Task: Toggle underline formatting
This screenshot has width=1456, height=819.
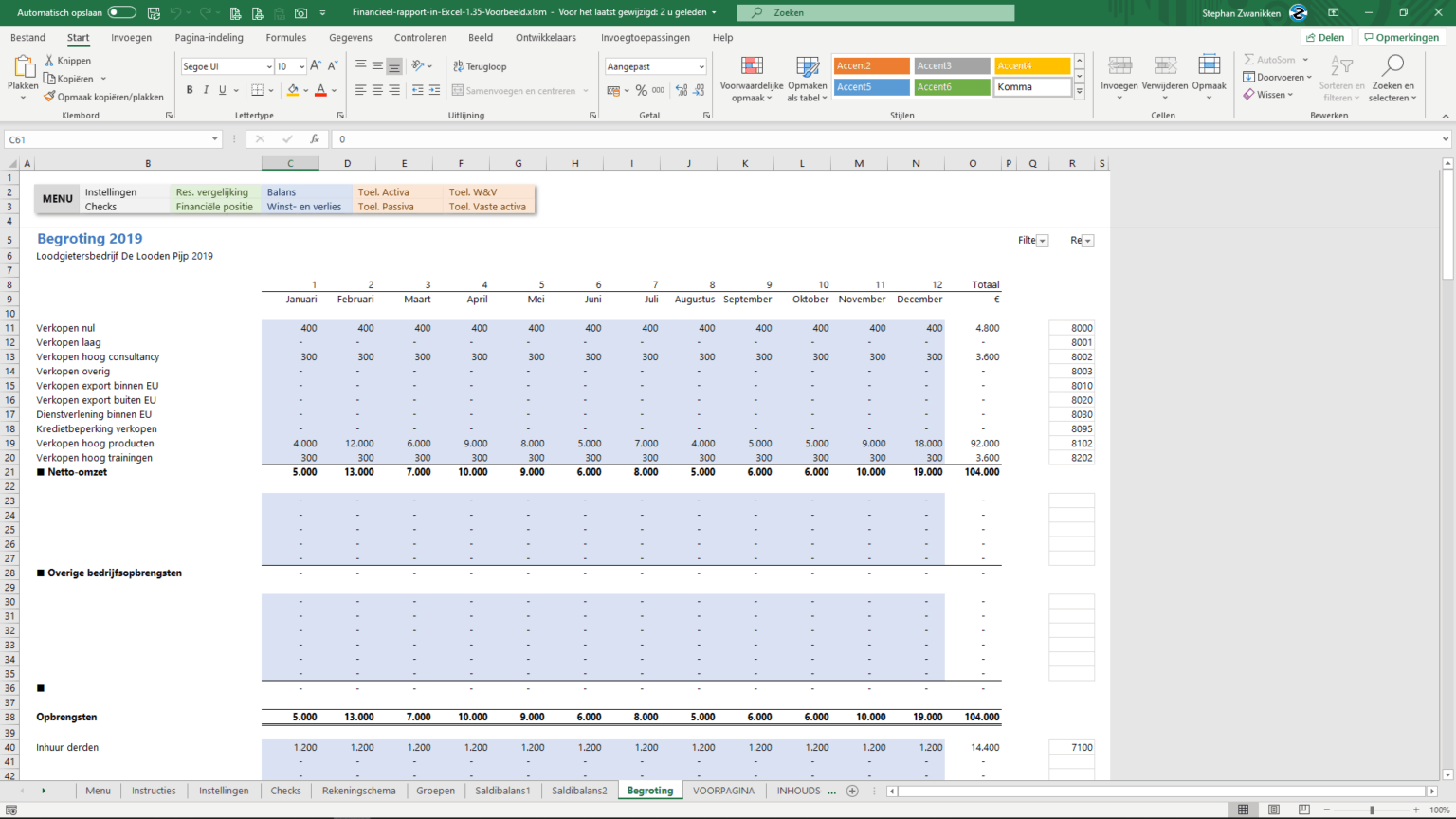Action: coord(220,88)
